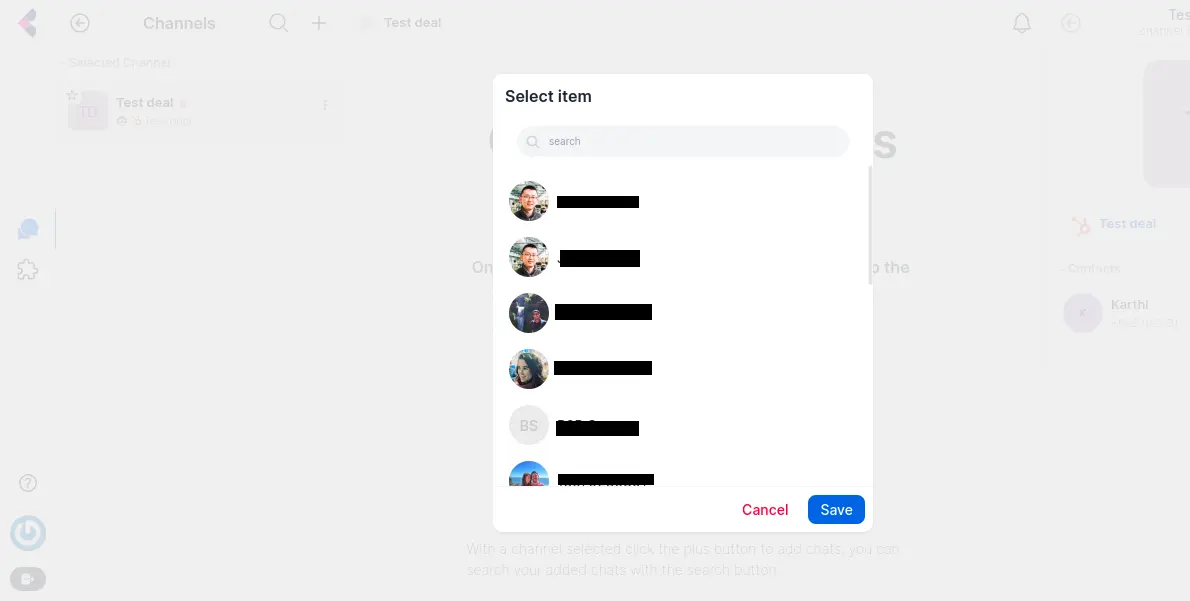
Task: Click the dialog list scrollbar
Action: (870, 225)
